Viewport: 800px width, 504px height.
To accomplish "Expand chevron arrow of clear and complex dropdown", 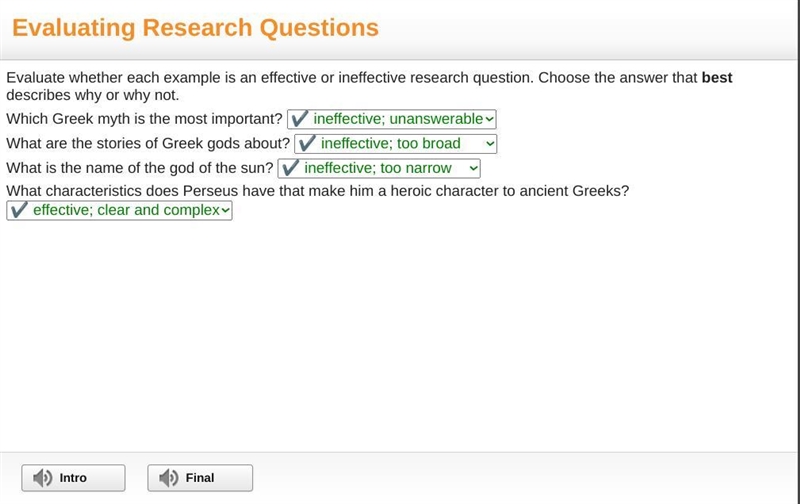I will coord(226,210).
